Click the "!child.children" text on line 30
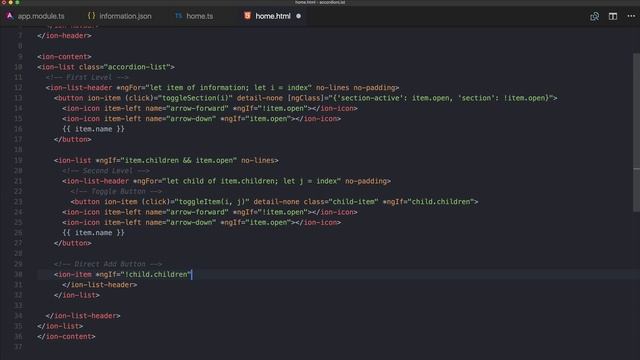The image size is (640, 360). 156,274
